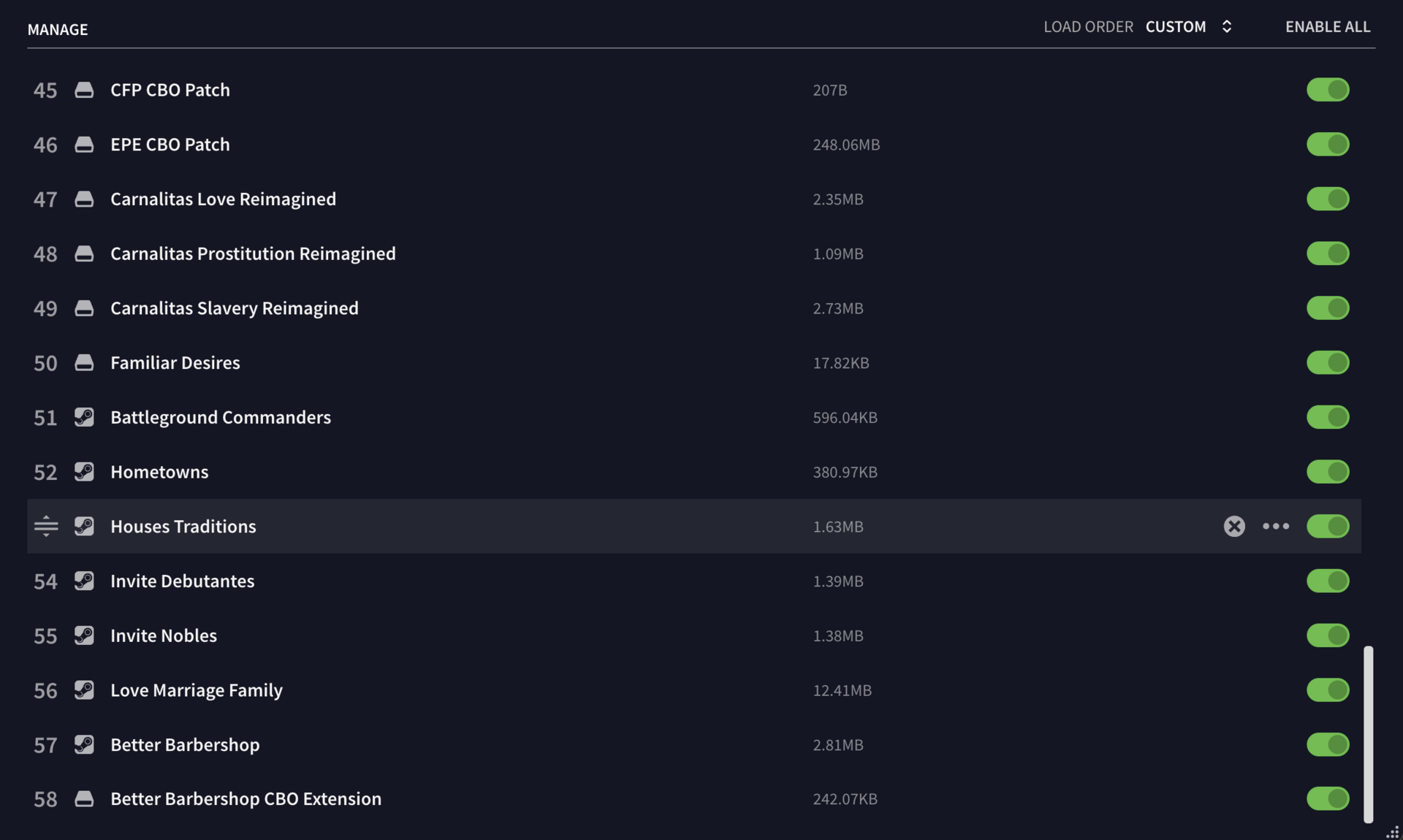1403x840 pixels.
Task: Click the Load Order label
Action: 1088,27
